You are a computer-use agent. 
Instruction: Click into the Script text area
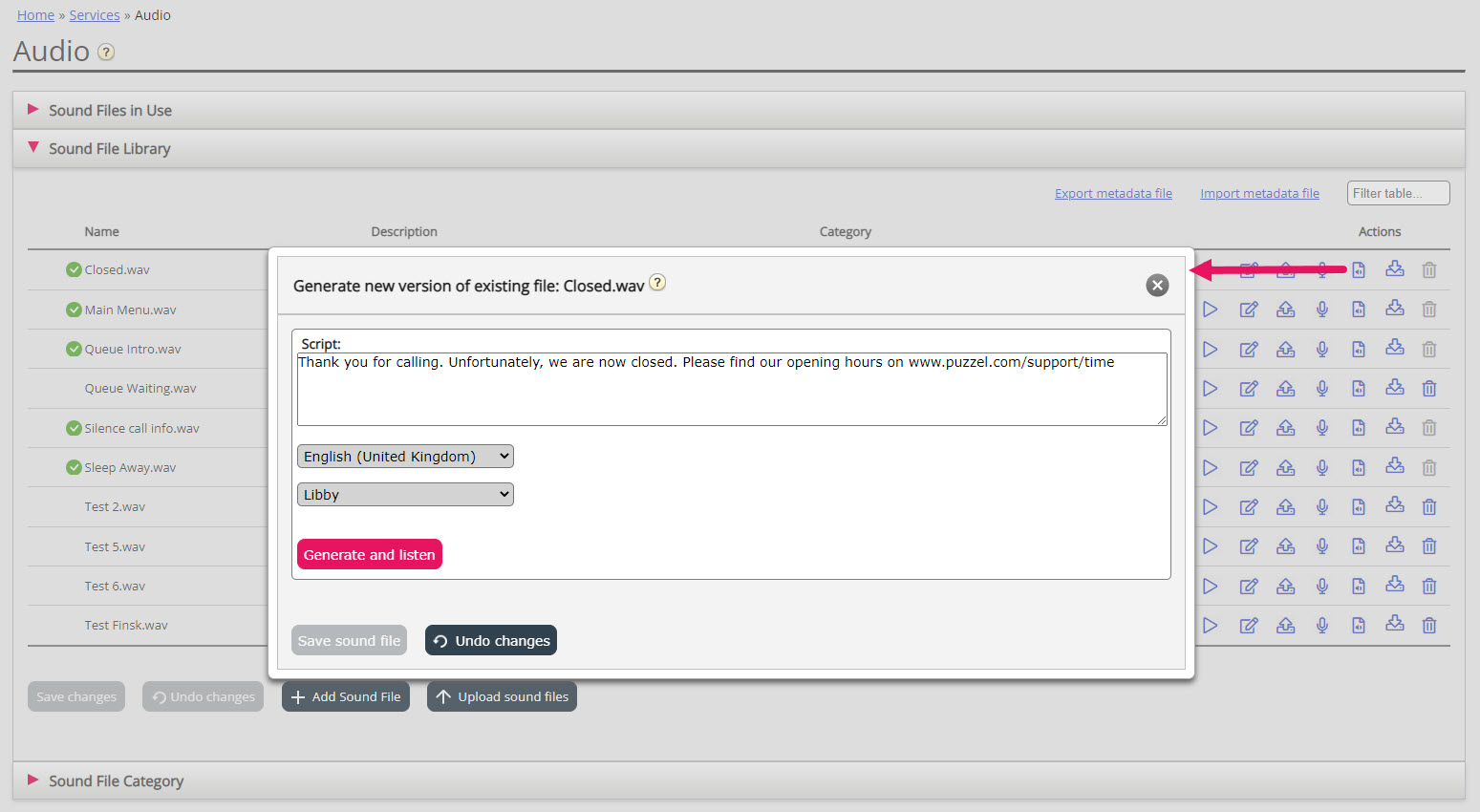[731, 390]
